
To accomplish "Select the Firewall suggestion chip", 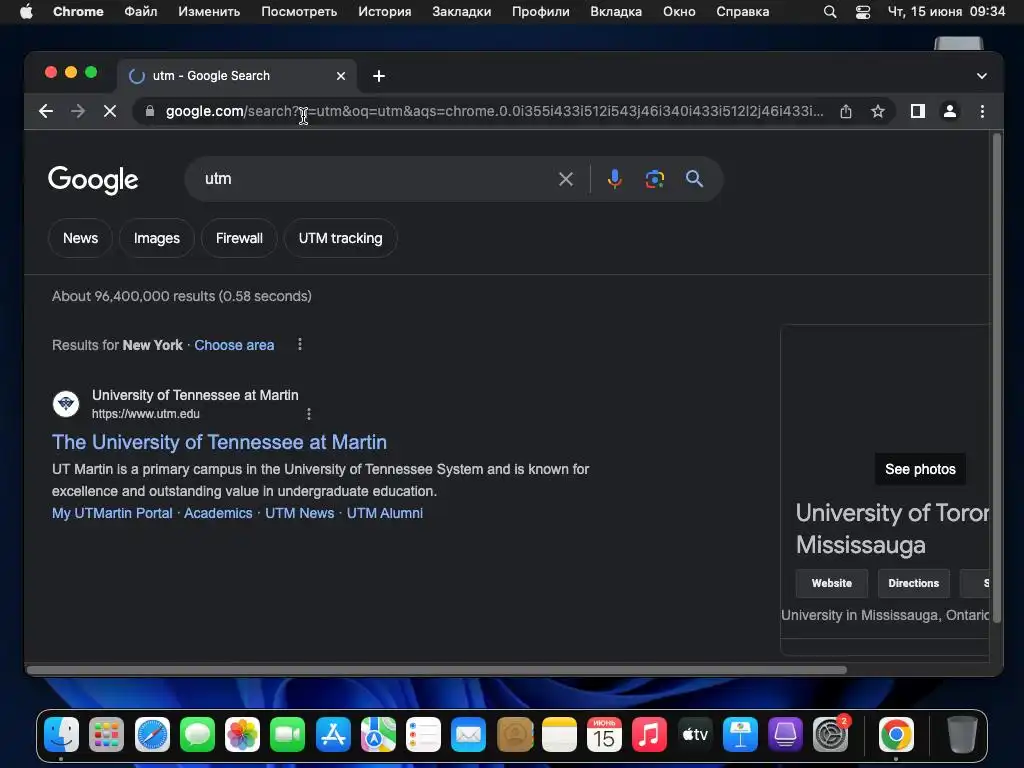I will coord(239,238).
